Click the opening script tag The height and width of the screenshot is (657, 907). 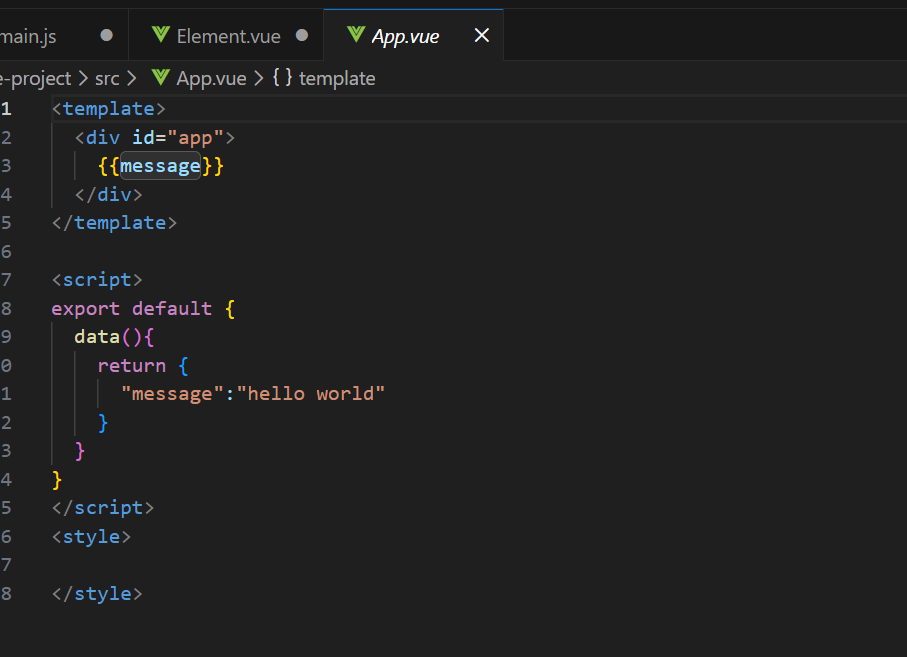click(x=97, y=280)
